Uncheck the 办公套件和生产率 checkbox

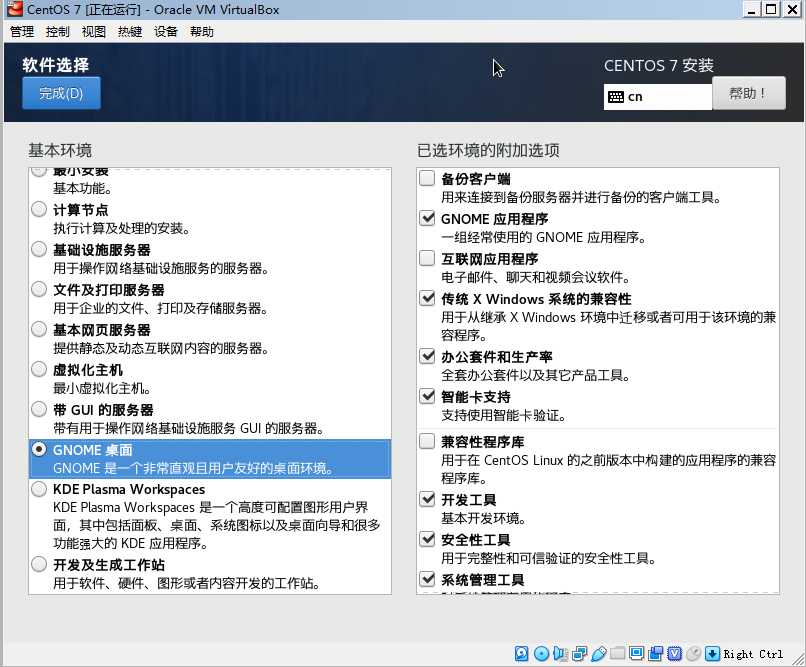tap(427, 356)
